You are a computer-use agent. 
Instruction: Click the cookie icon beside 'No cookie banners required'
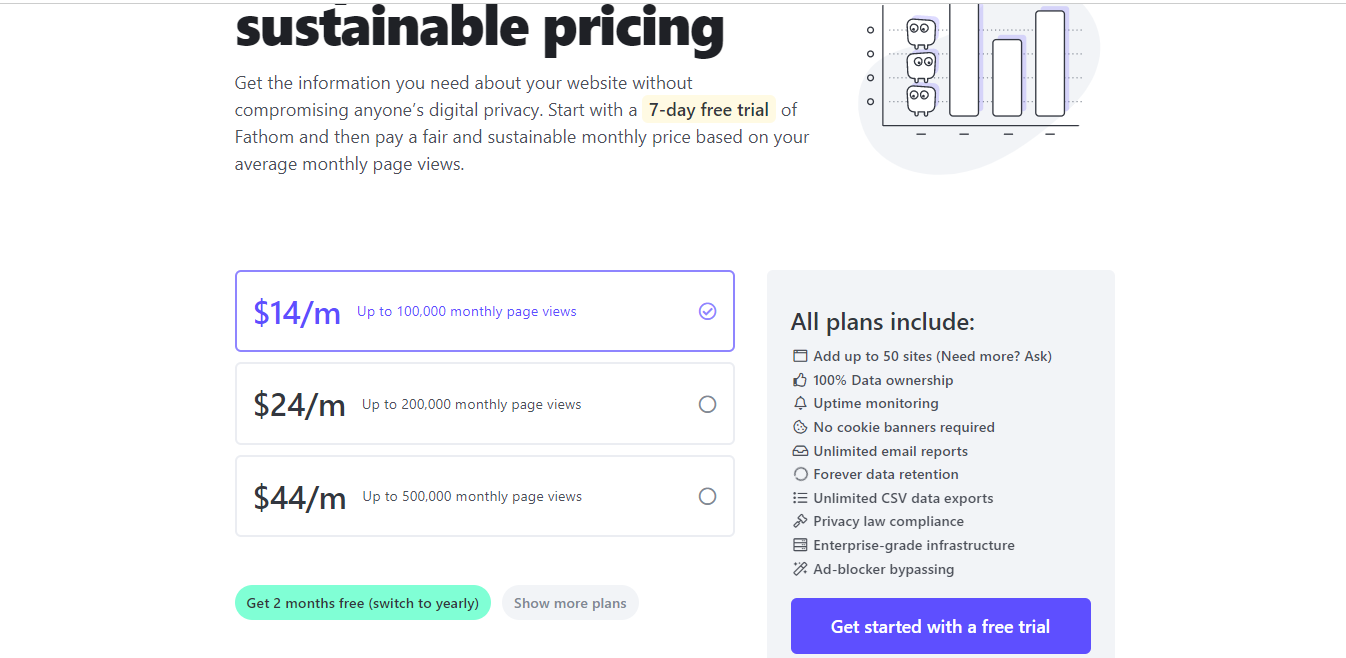(800, 427)
